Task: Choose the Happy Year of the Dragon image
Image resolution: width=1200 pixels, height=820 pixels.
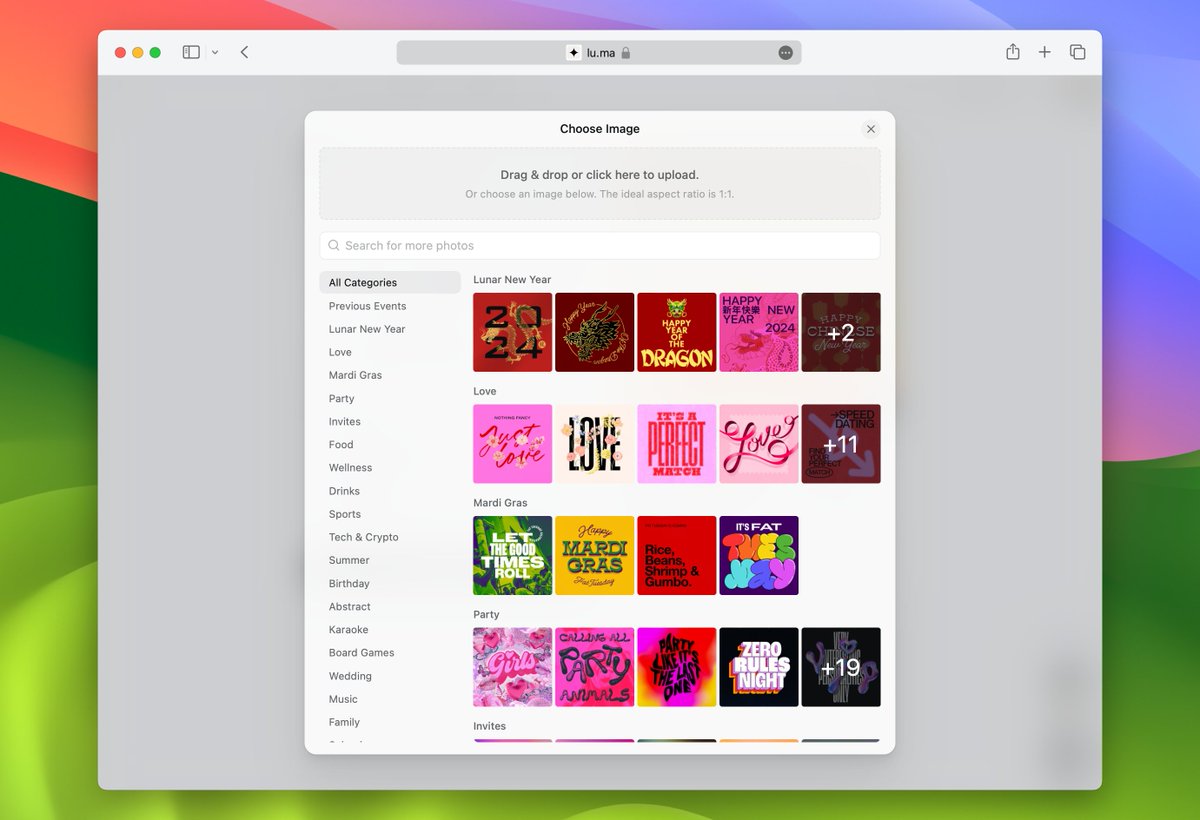Action: tap(677, 332)
